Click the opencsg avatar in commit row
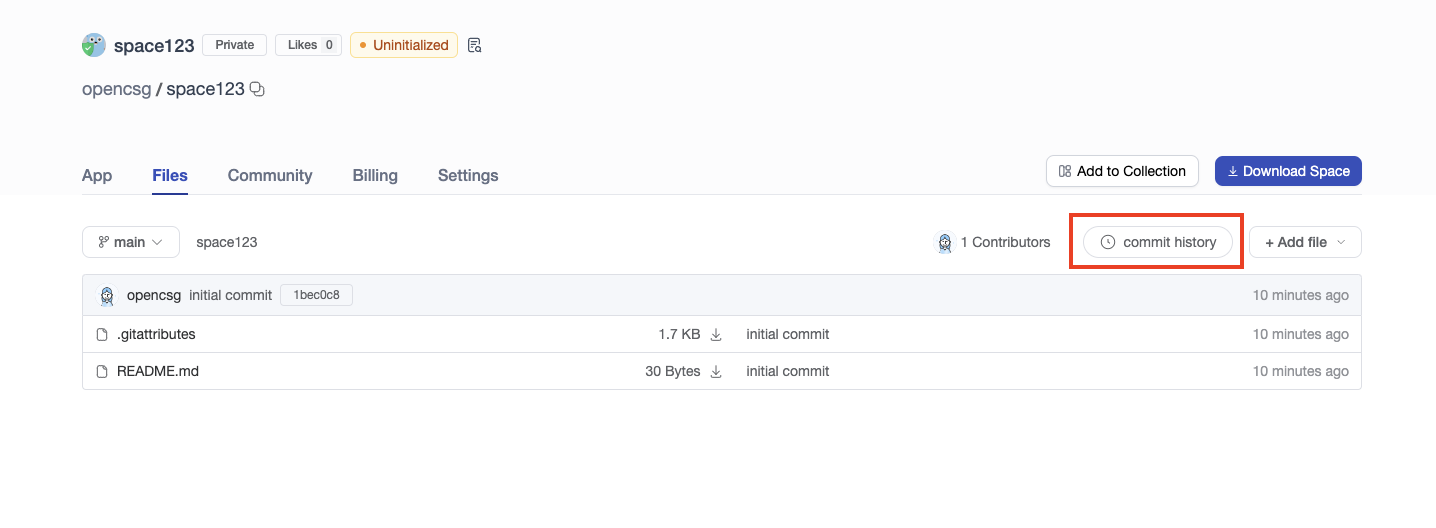Screen dimensions: 1436x528 coord(107,296)
